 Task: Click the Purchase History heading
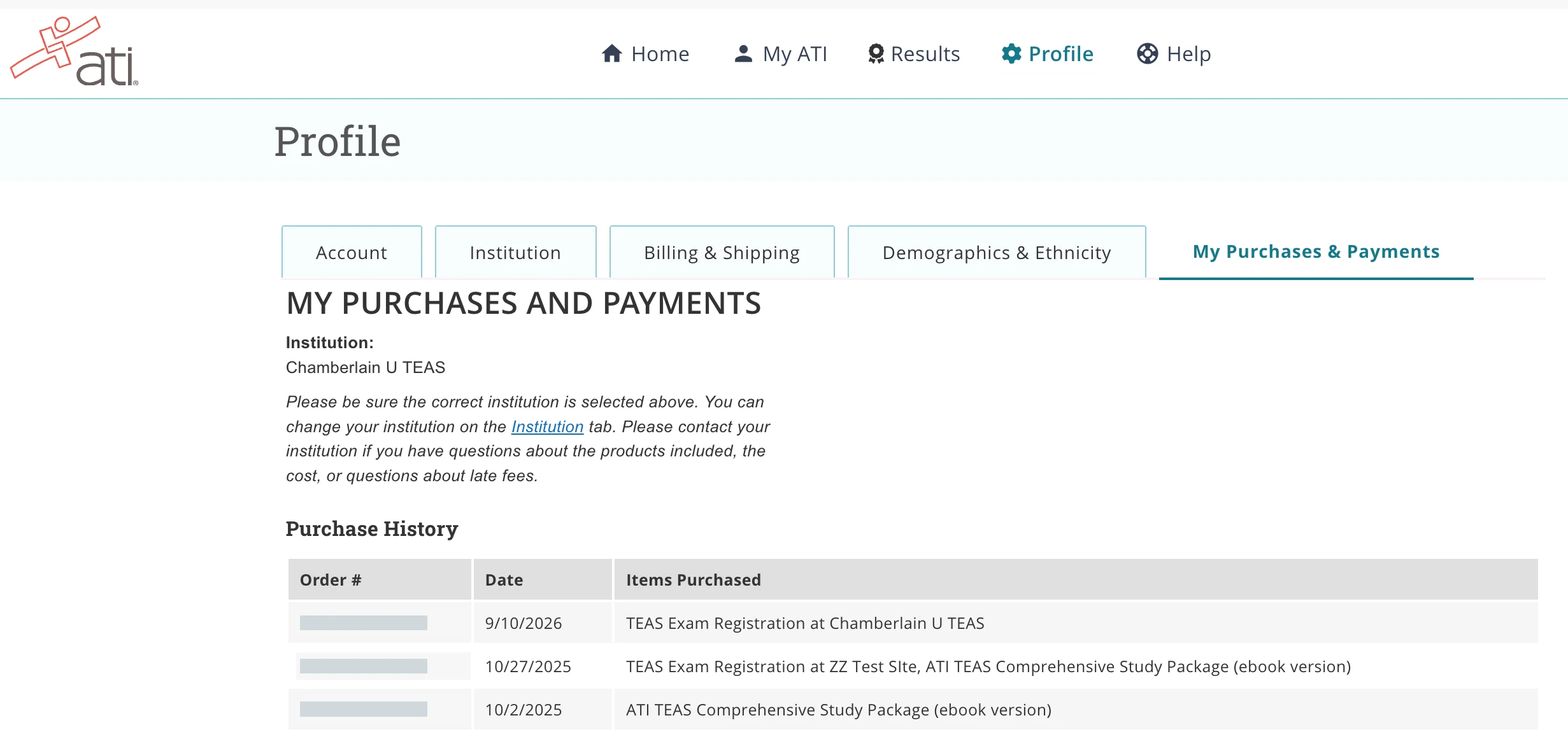372,528
